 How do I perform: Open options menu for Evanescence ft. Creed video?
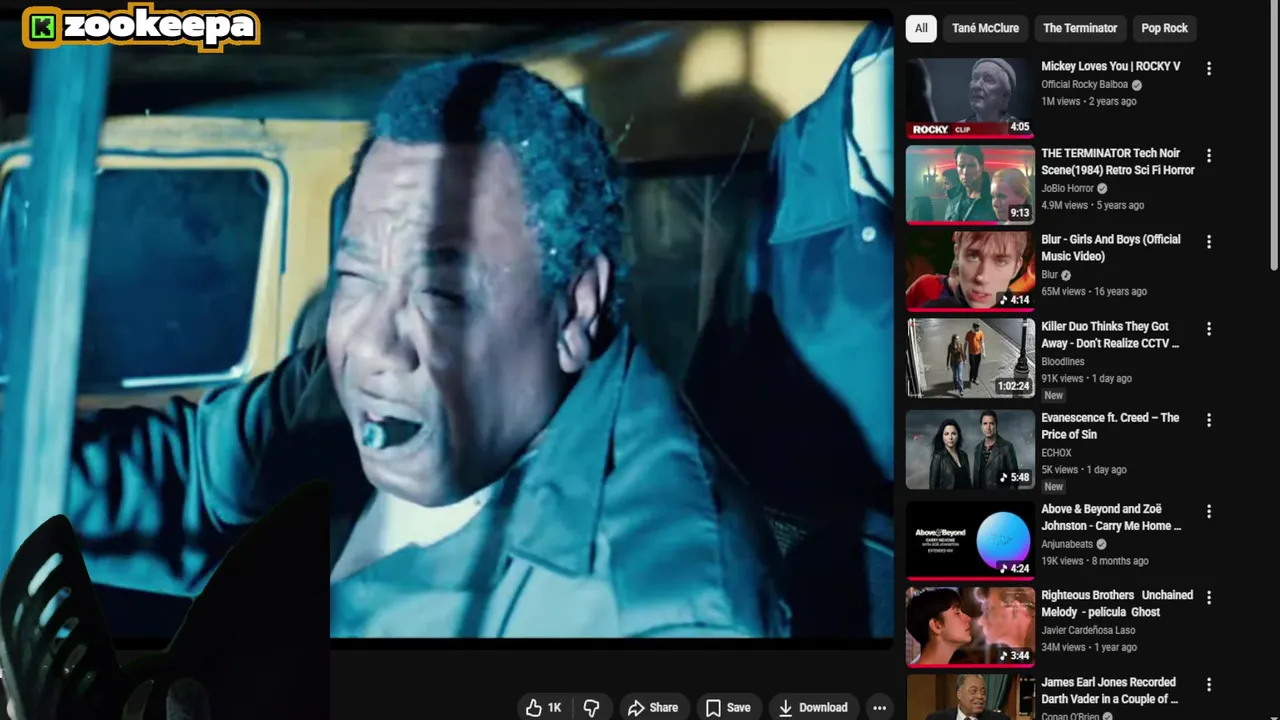point(1209,420)
